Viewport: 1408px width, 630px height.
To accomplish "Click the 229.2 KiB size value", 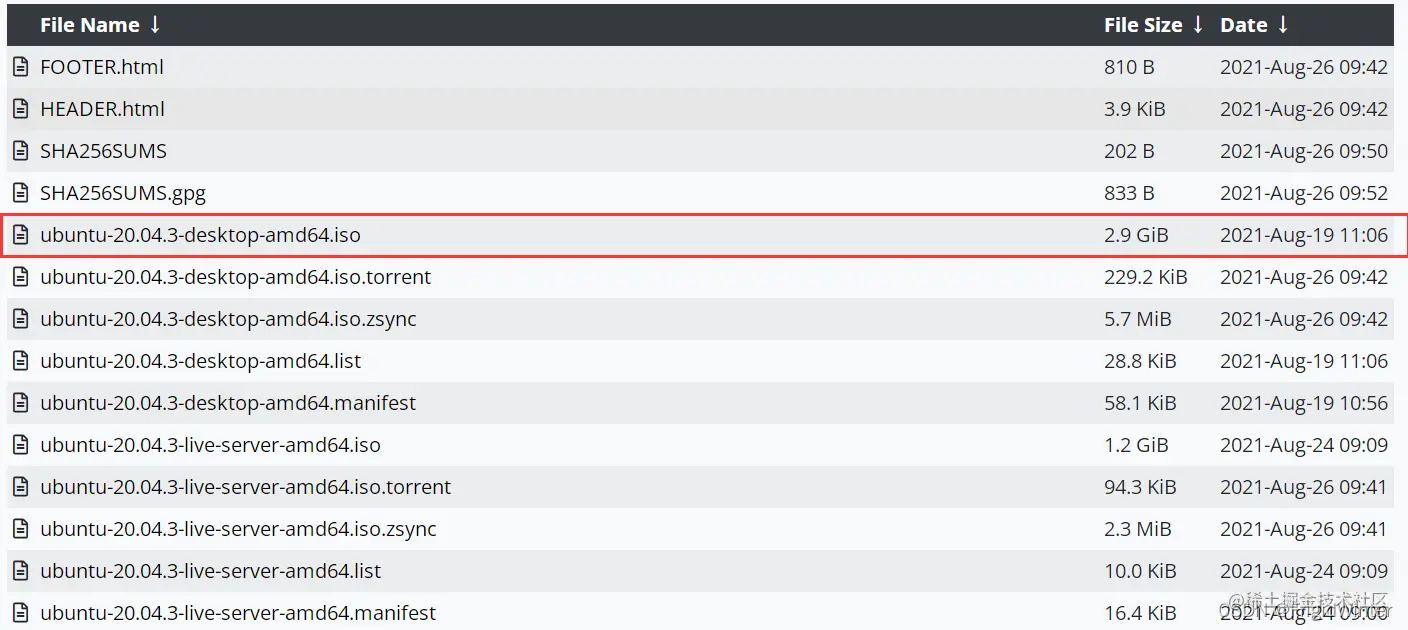I will [1146, 277].
